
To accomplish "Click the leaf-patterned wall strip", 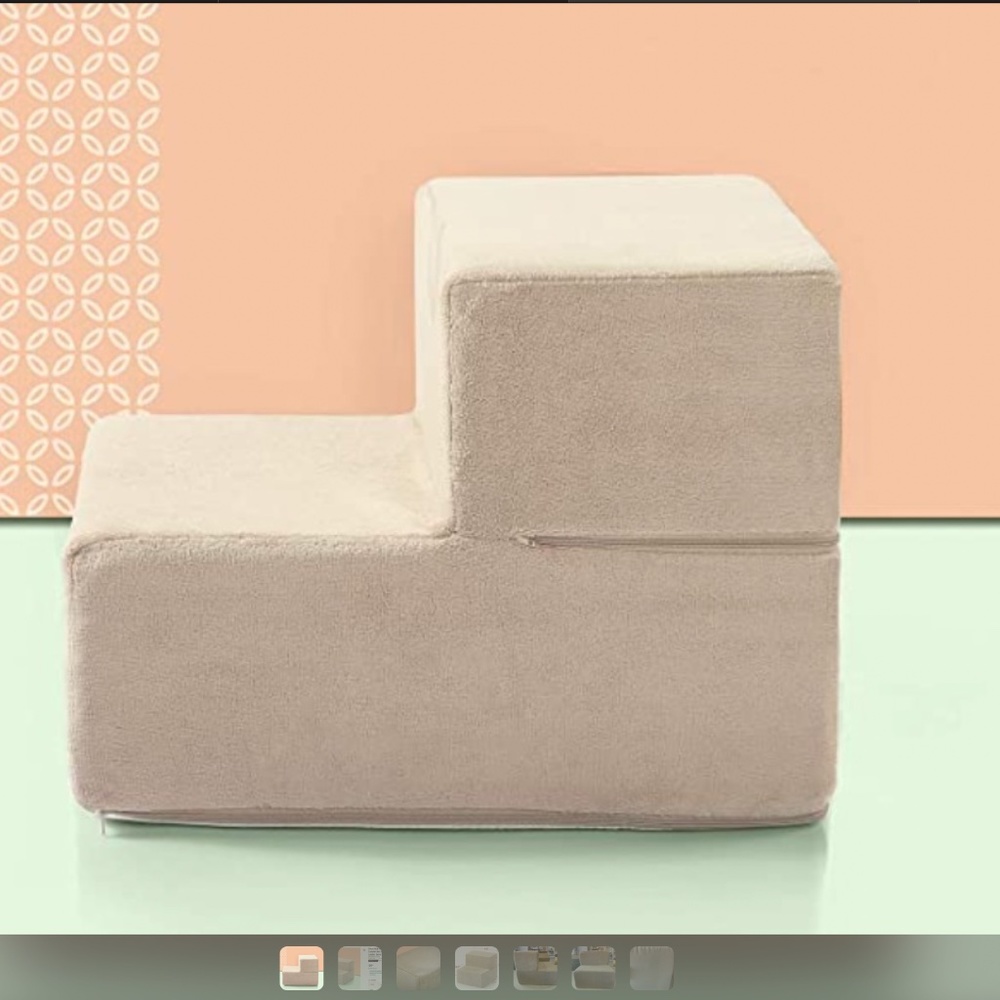I will (80, 250).
